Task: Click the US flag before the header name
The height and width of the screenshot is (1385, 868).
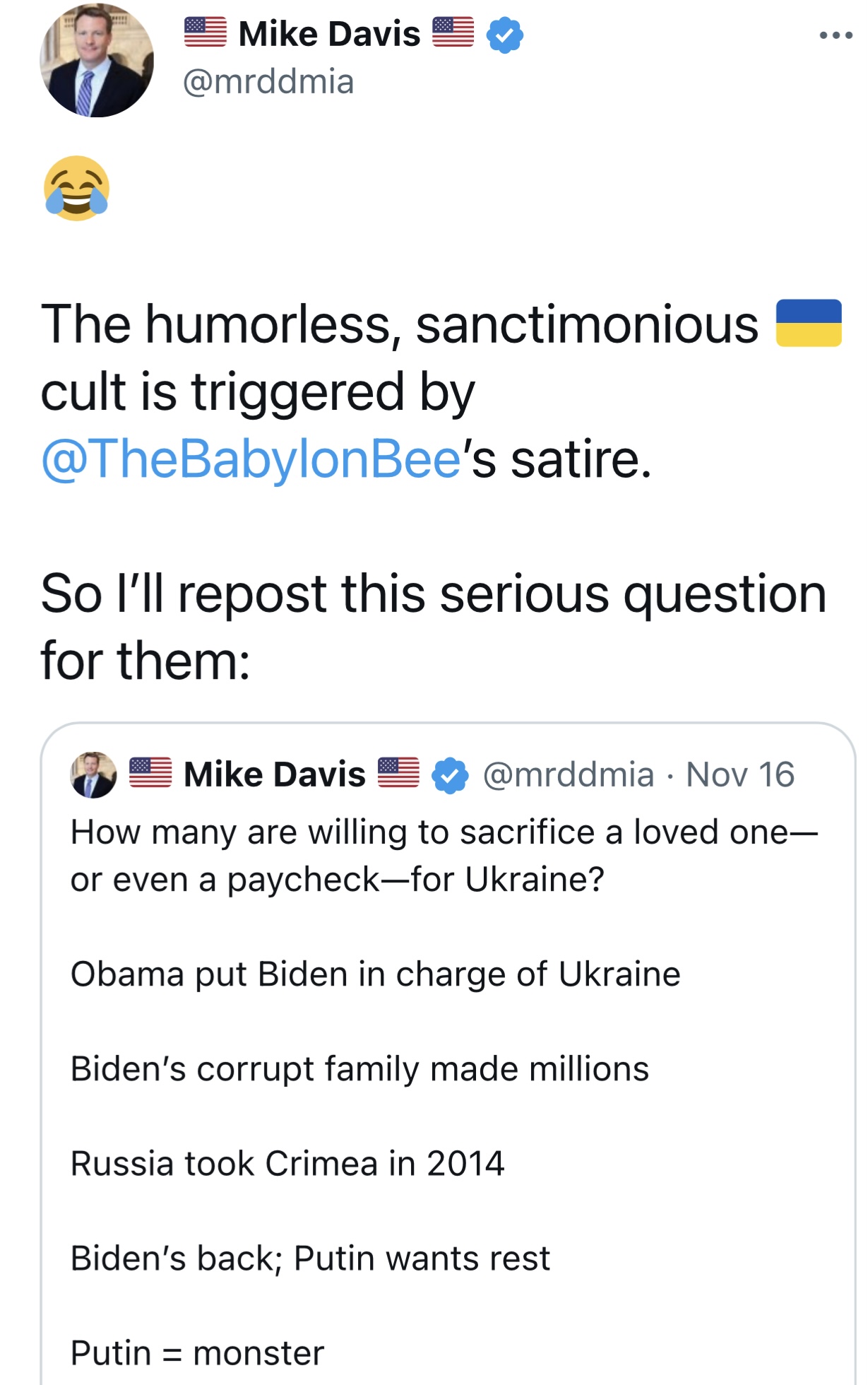Action: [x=206, y=33]
